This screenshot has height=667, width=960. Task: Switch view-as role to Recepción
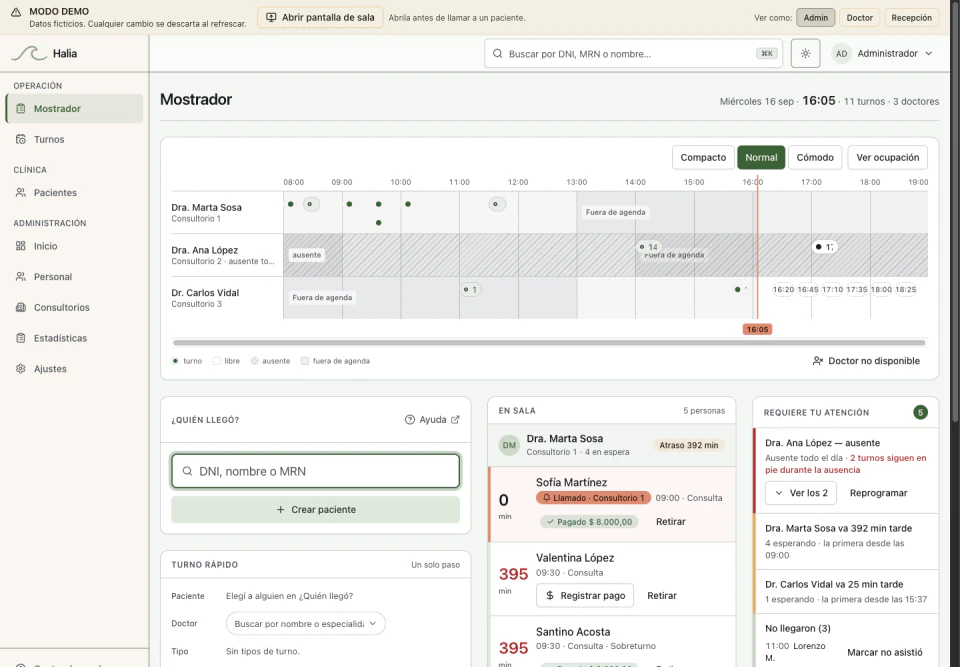coord(912,18)
